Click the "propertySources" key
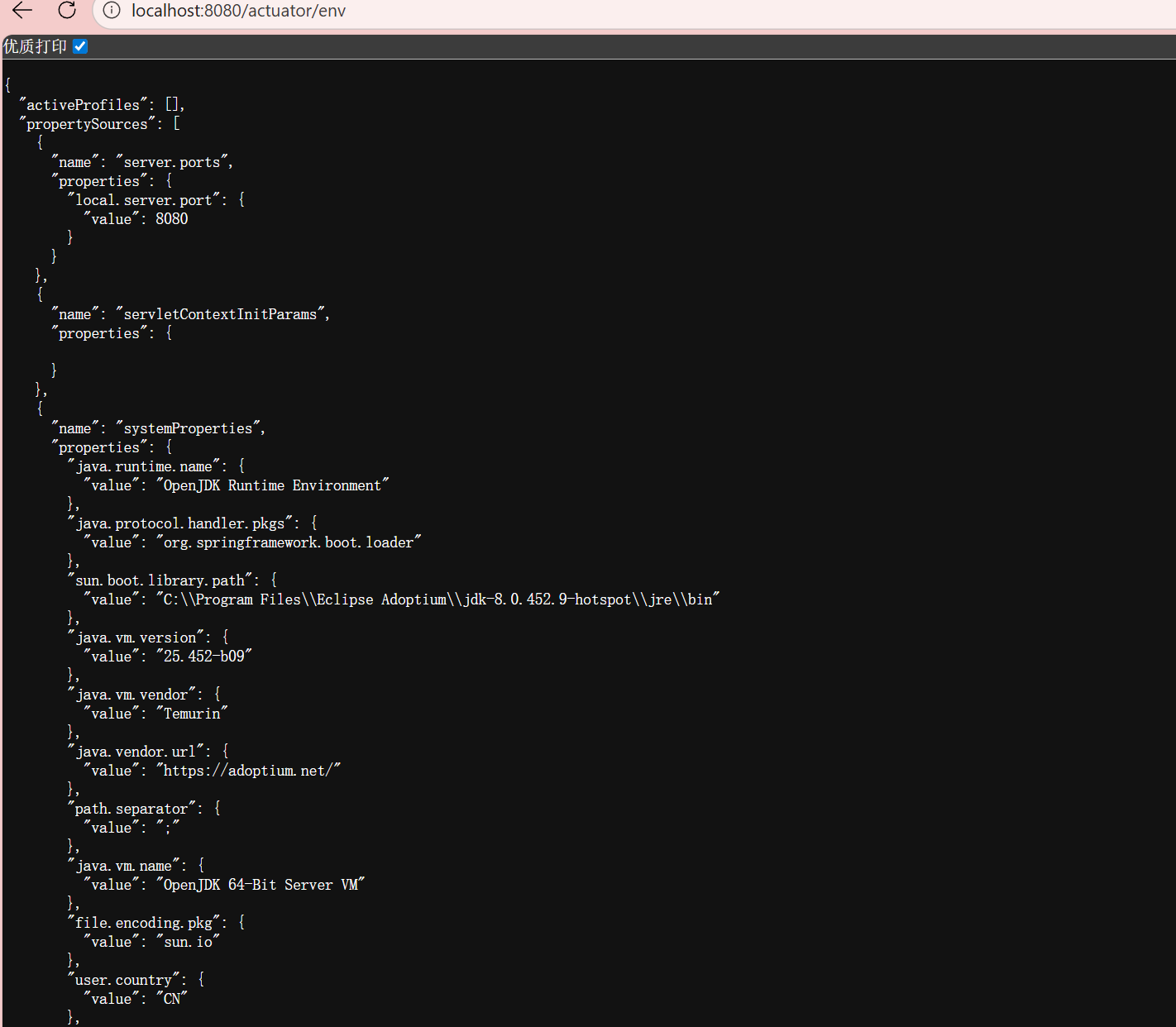The height and width of the screenshot is (1027, 1176). pyautogui.click(x=87, y=124)
